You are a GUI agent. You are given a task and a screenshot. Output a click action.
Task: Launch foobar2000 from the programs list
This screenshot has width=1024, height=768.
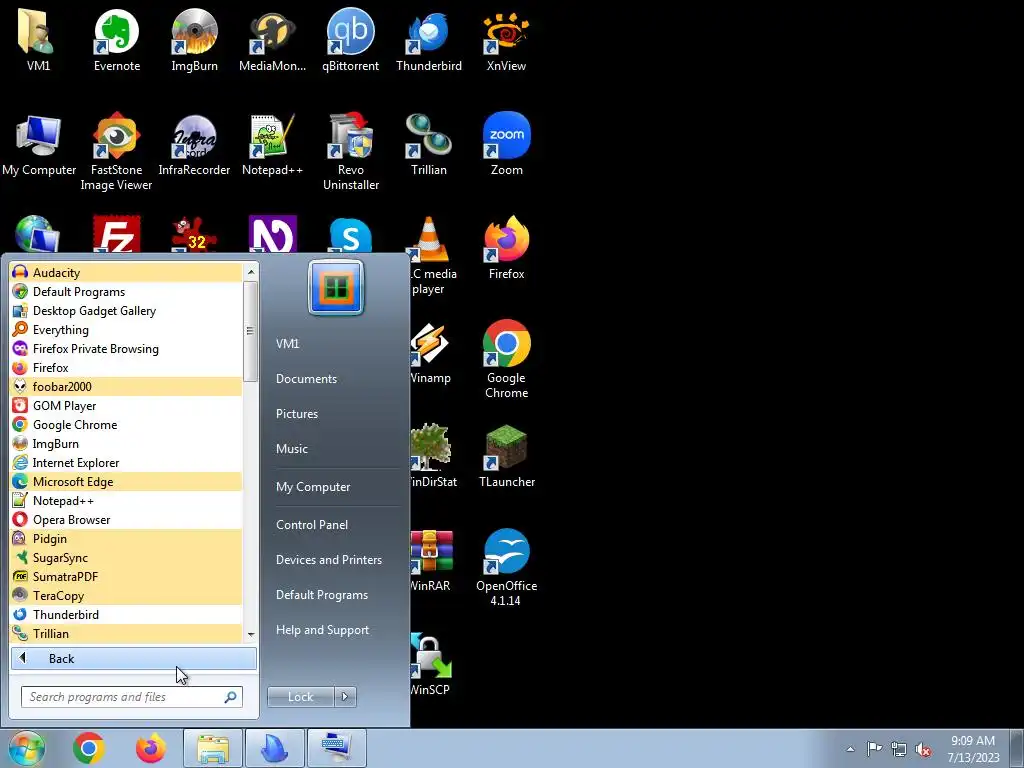pyautogui.click(x=126, y=387)
